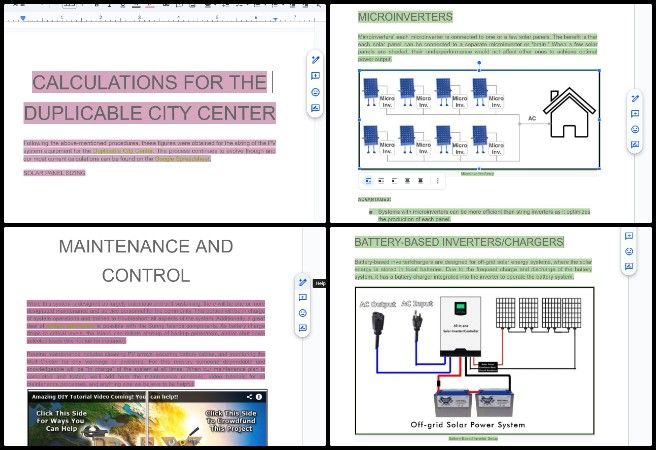Add a comment beside the Calculations heading

(x=315, y=76)
